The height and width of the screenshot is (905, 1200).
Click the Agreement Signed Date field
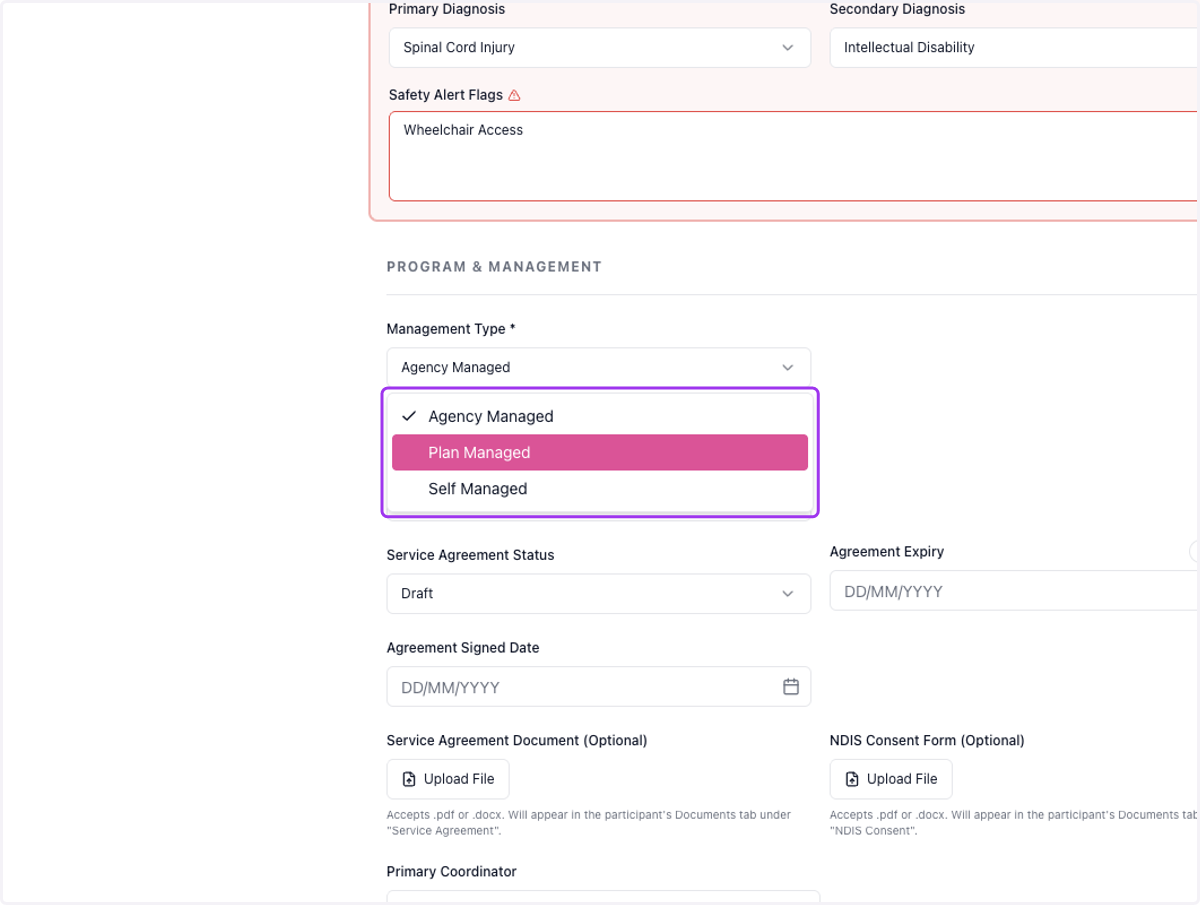pyautogui.click(x=599, y=687)
